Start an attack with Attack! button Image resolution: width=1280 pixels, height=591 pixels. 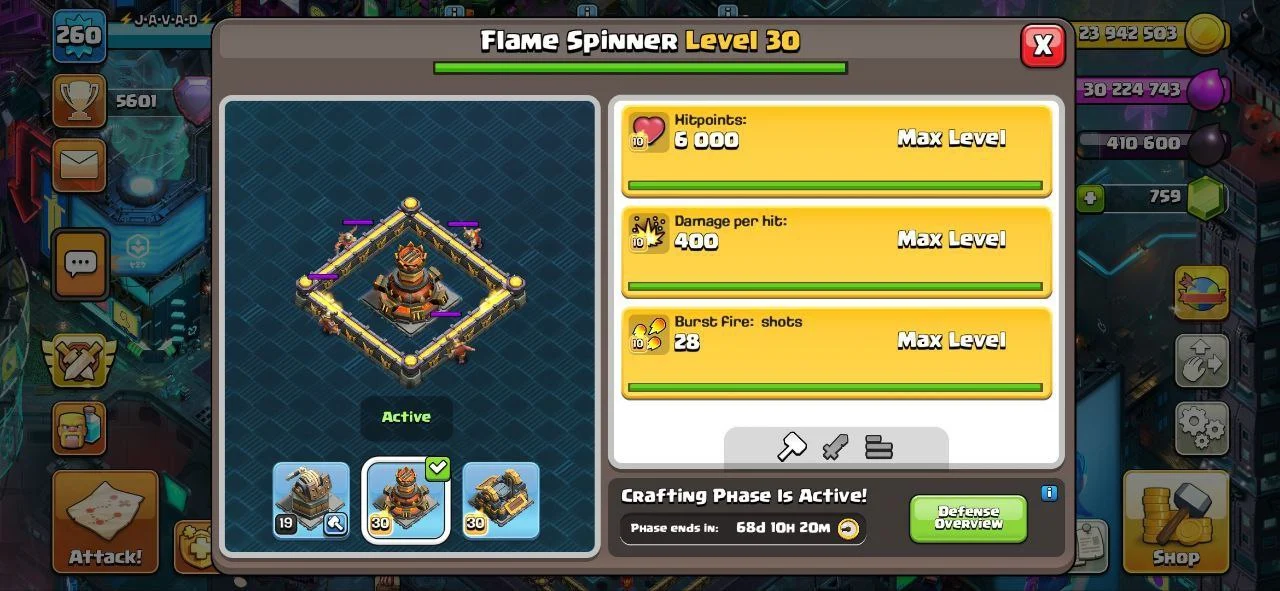[106, 522]
